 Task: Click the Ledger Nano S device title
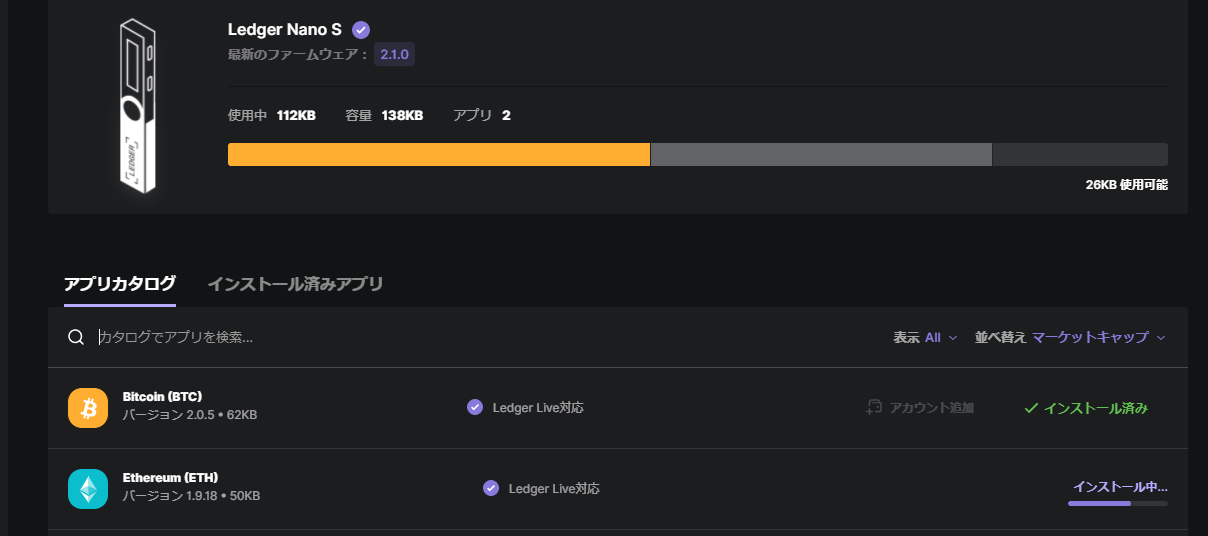(x=285, y=30)
